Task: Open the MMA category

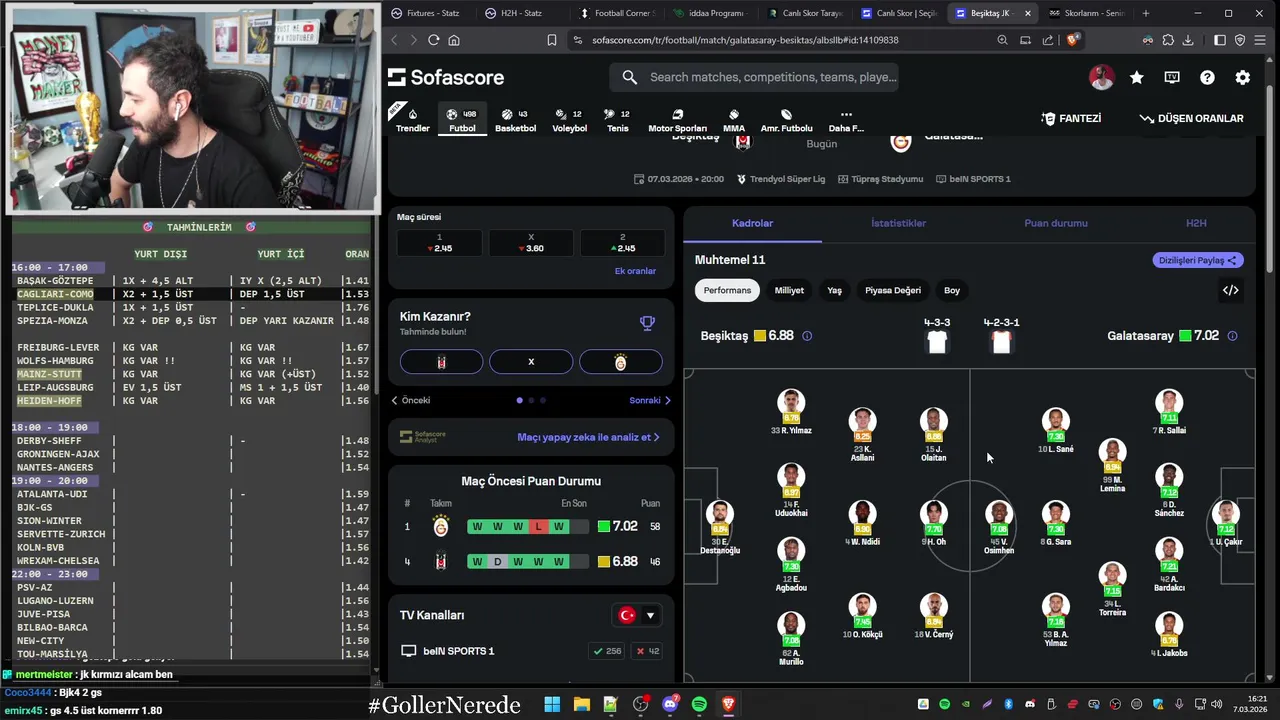Action: point(734,120)
